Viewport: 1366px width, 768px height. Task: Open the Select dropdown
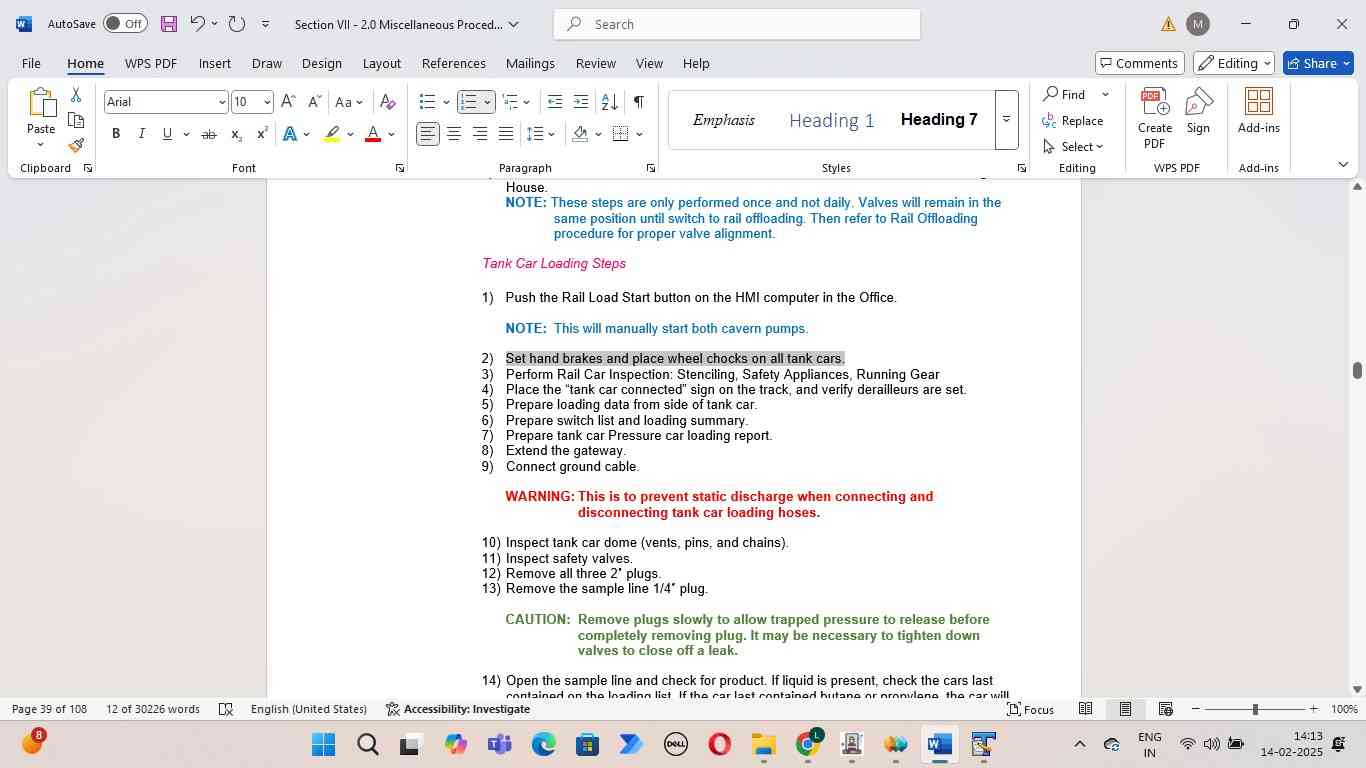tap(1073, 147)
